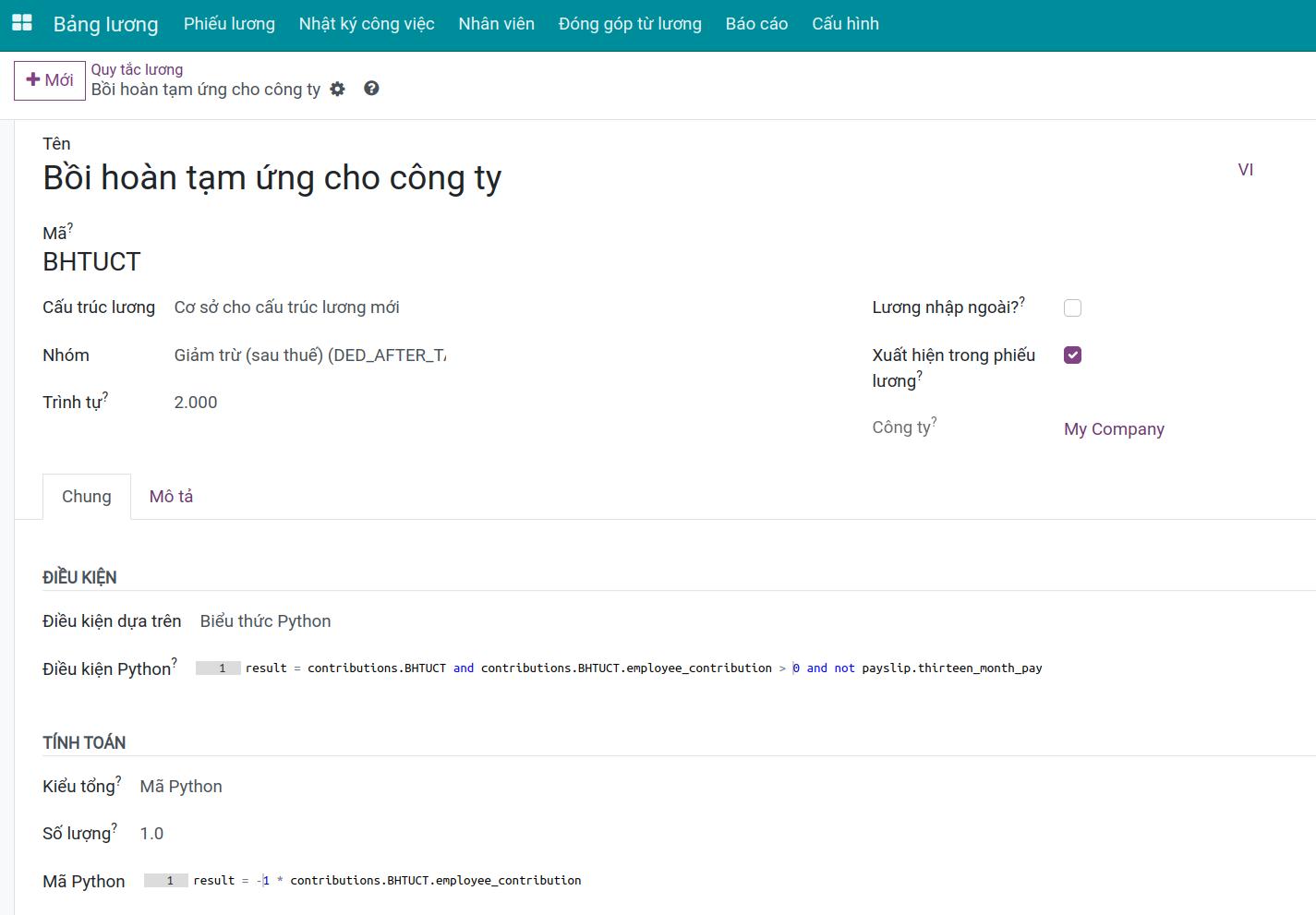Change the Điều kiện dựa trên selection

[265, 621]
